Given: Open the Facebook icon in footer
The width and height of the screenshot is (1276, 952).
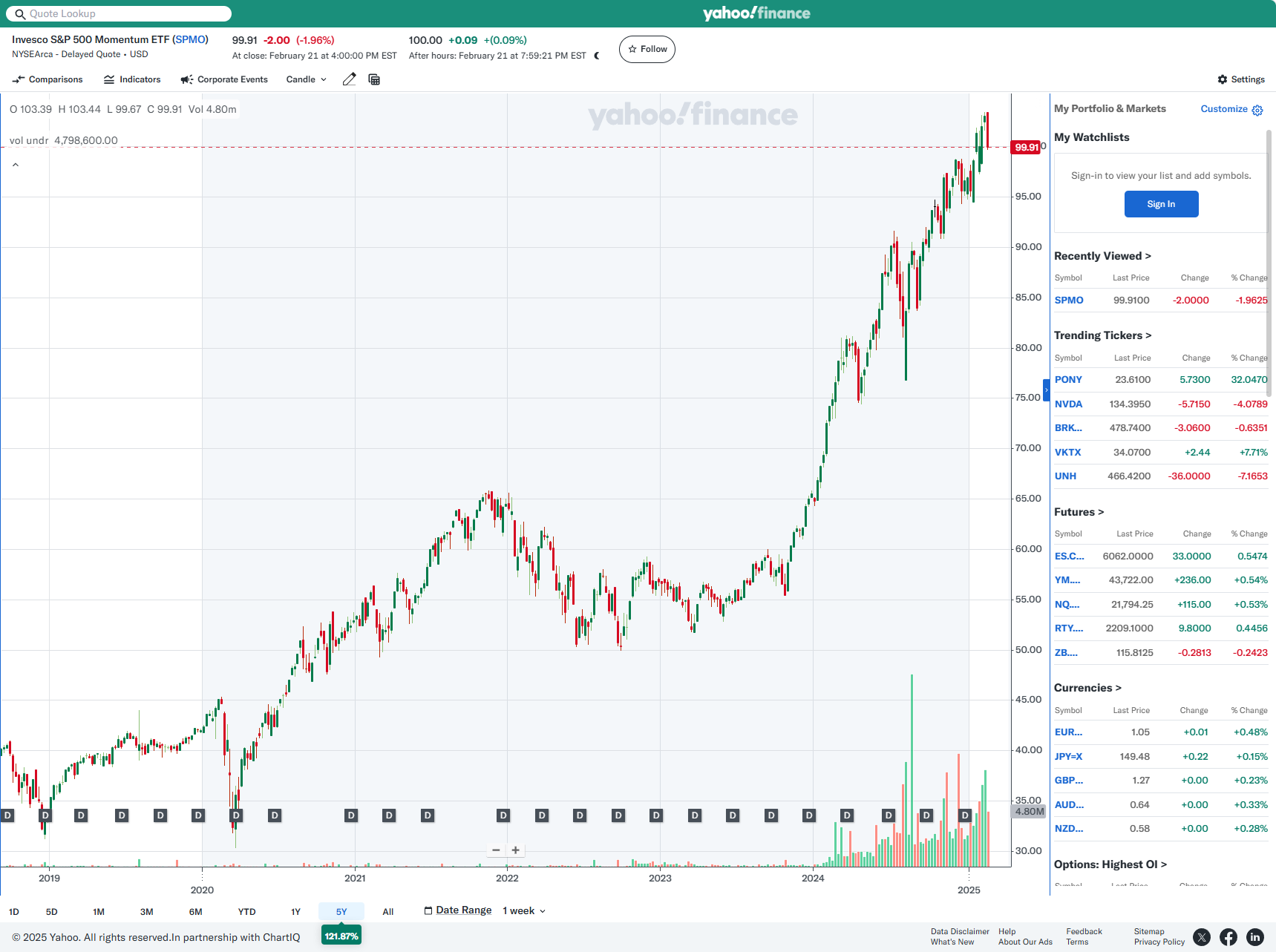Looking at the screenshot, I should tap(1228, 937).
